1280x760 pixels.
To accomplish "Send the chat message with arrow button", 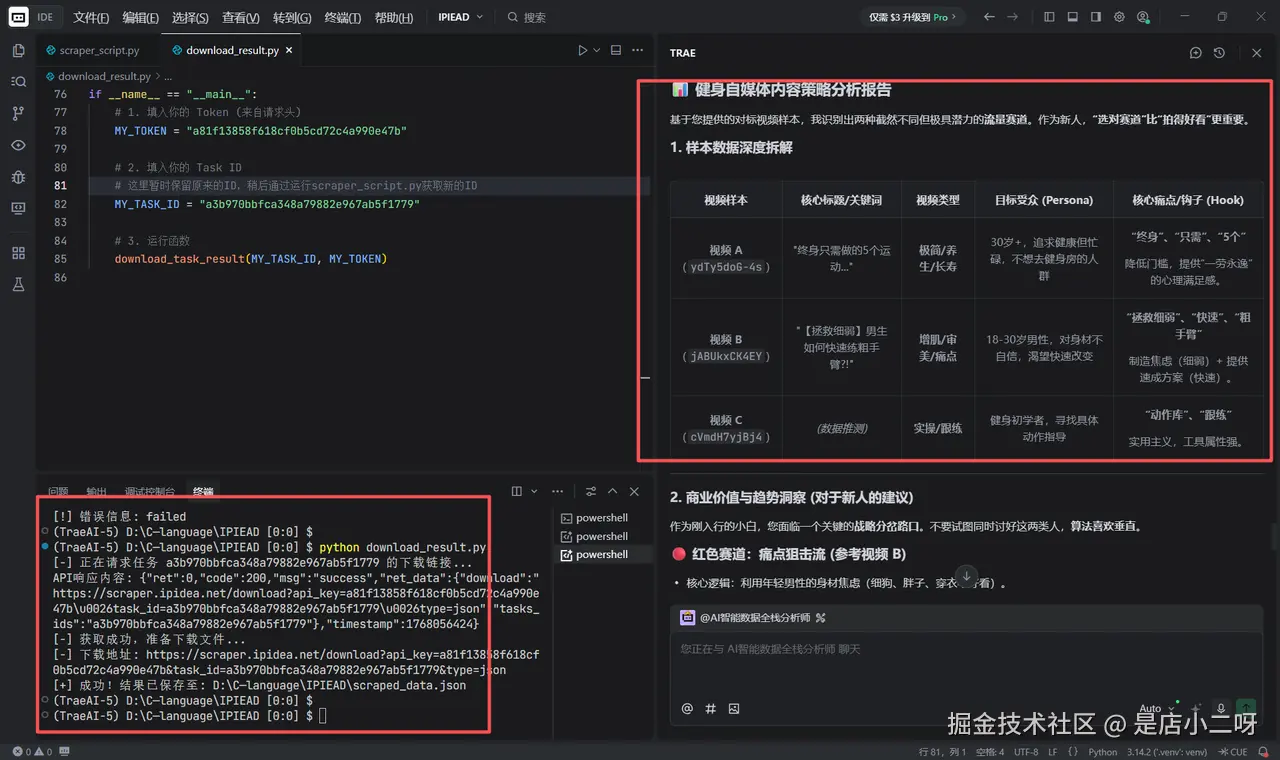I will coord(1246,708).
